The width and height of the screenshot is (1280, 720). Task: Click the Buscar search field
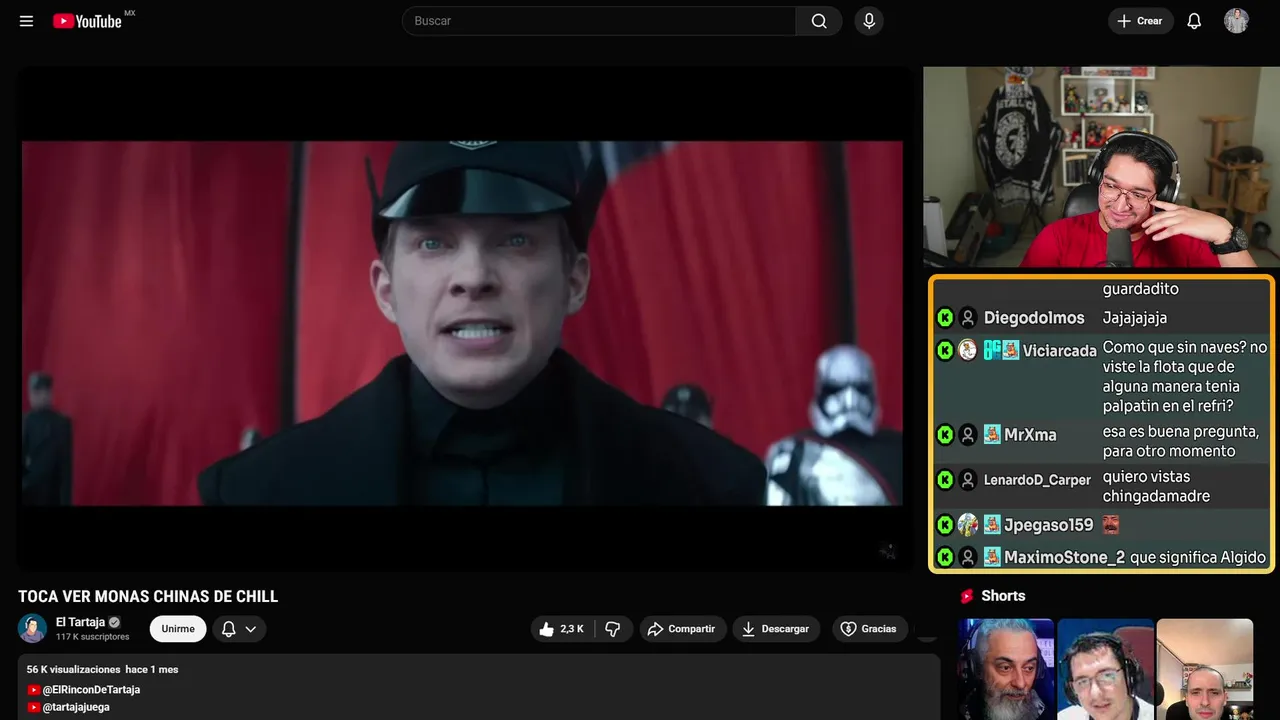599,21
